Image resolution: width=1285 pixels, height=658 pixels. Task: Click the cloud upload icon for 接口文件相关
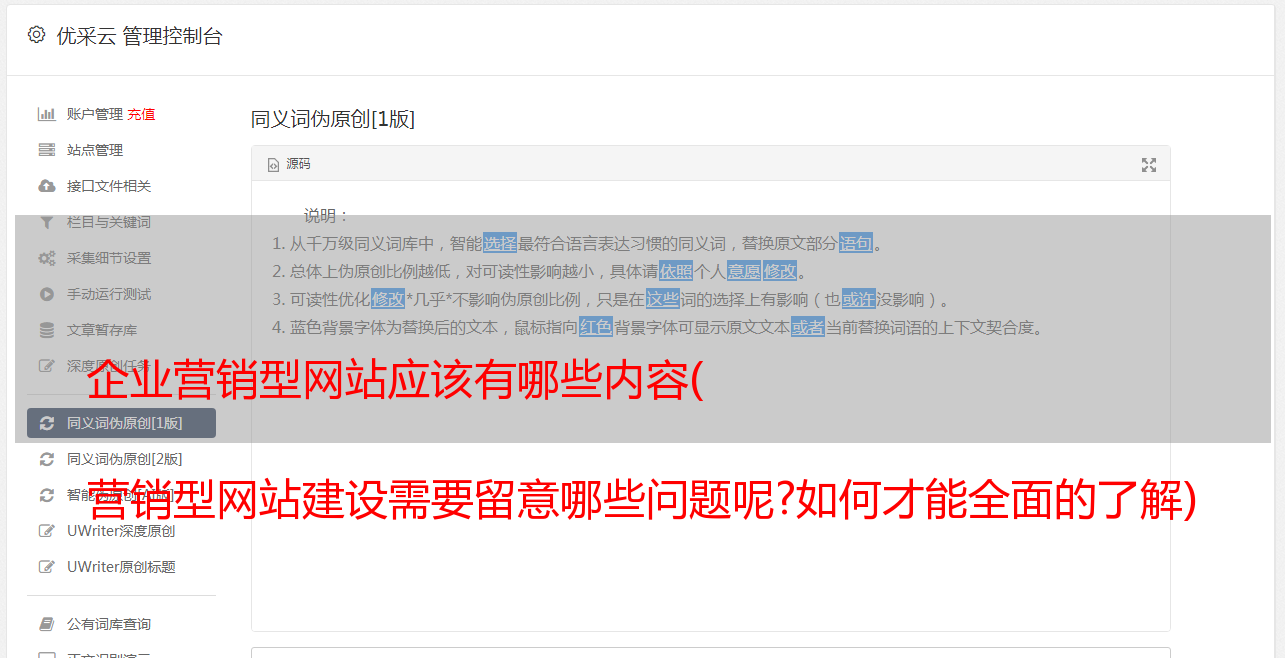[46, 186]
